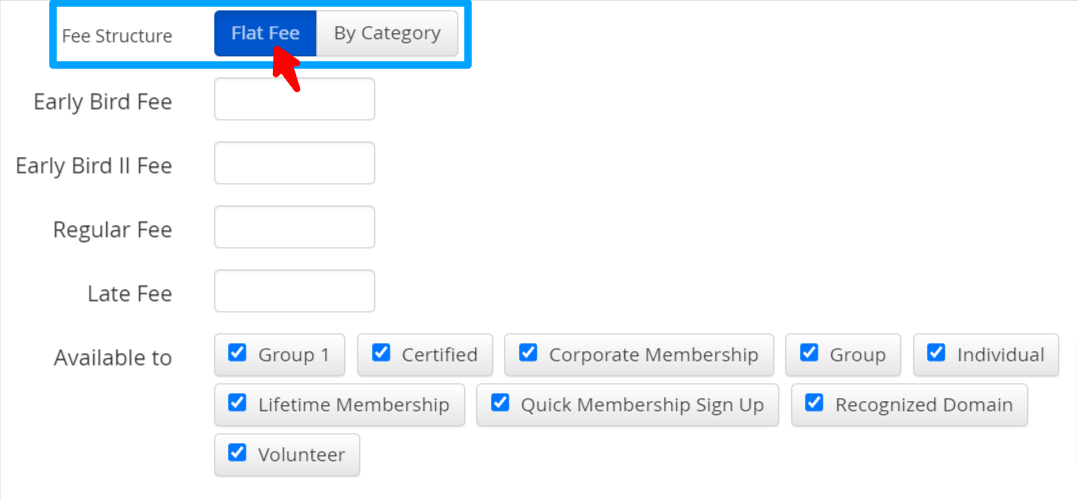Focus the Early Bird II Fee field

(294, 163)
